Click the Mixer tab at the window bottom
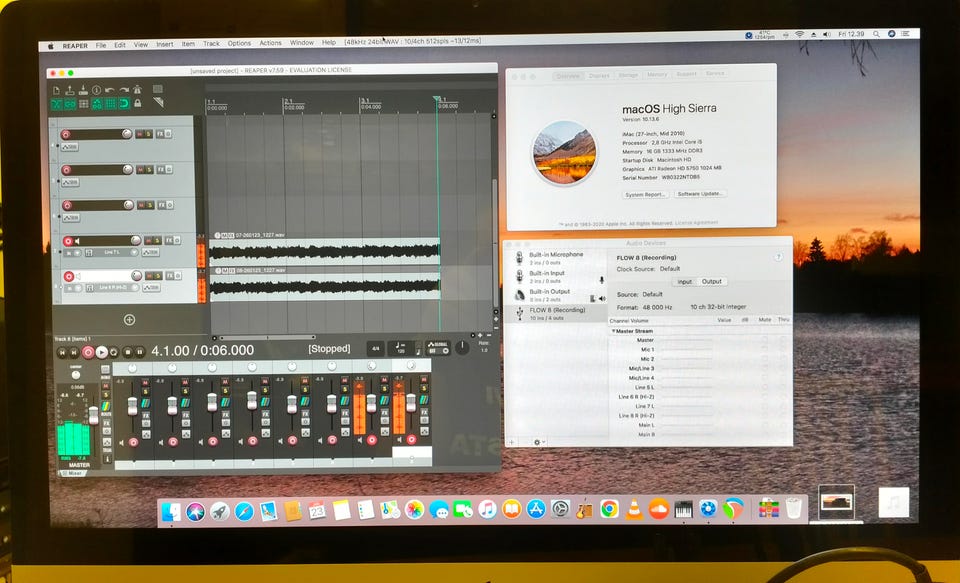 pos(72,473)
